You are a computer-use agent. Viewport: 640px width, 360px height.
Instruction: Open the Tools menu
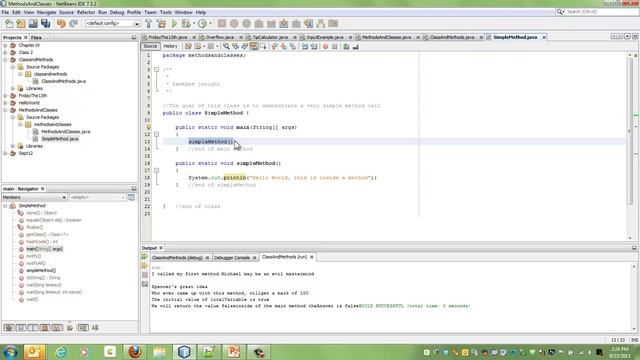(x=165, y=13)
